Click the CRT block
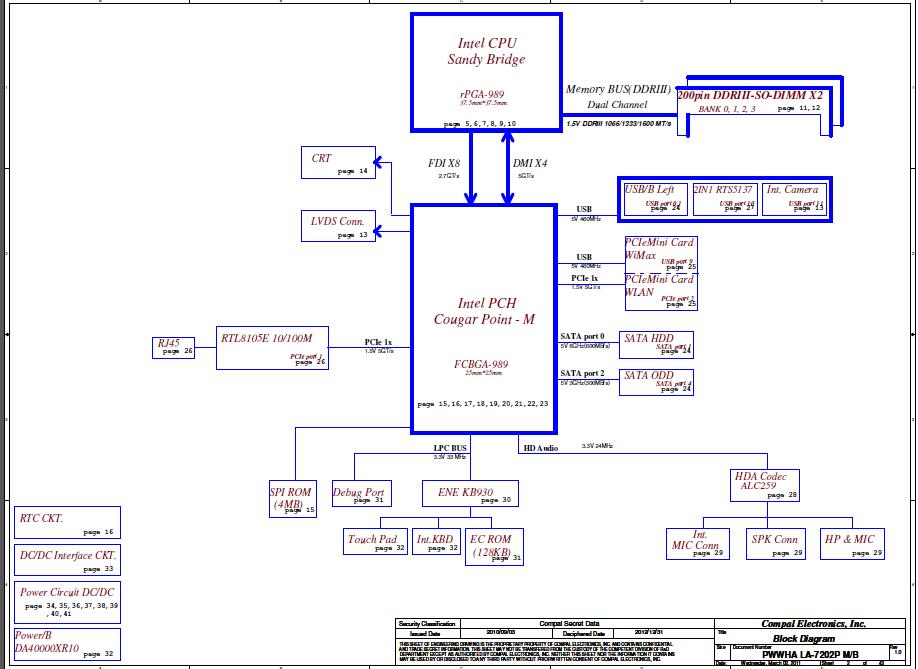The width and height of the screenshot is (918, 669). (335, 162)
